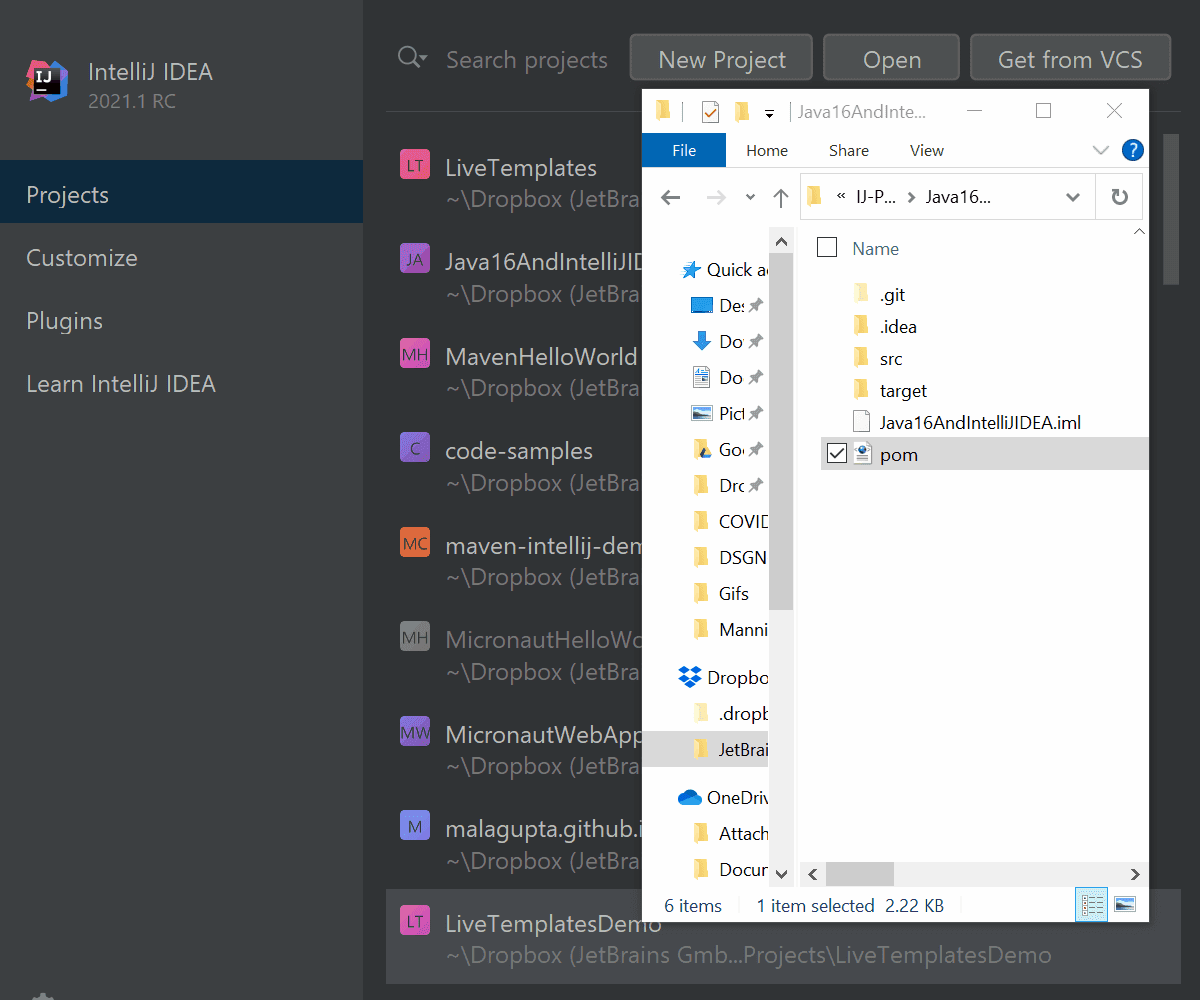Uncheck the pom file checkbox

(x=837, y=453)
